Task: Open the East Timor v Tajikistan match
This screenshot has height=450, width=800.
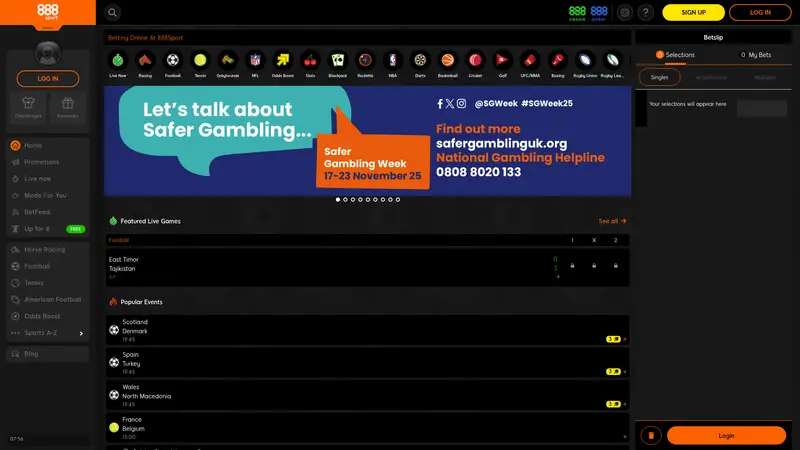Action: [367, 268]
